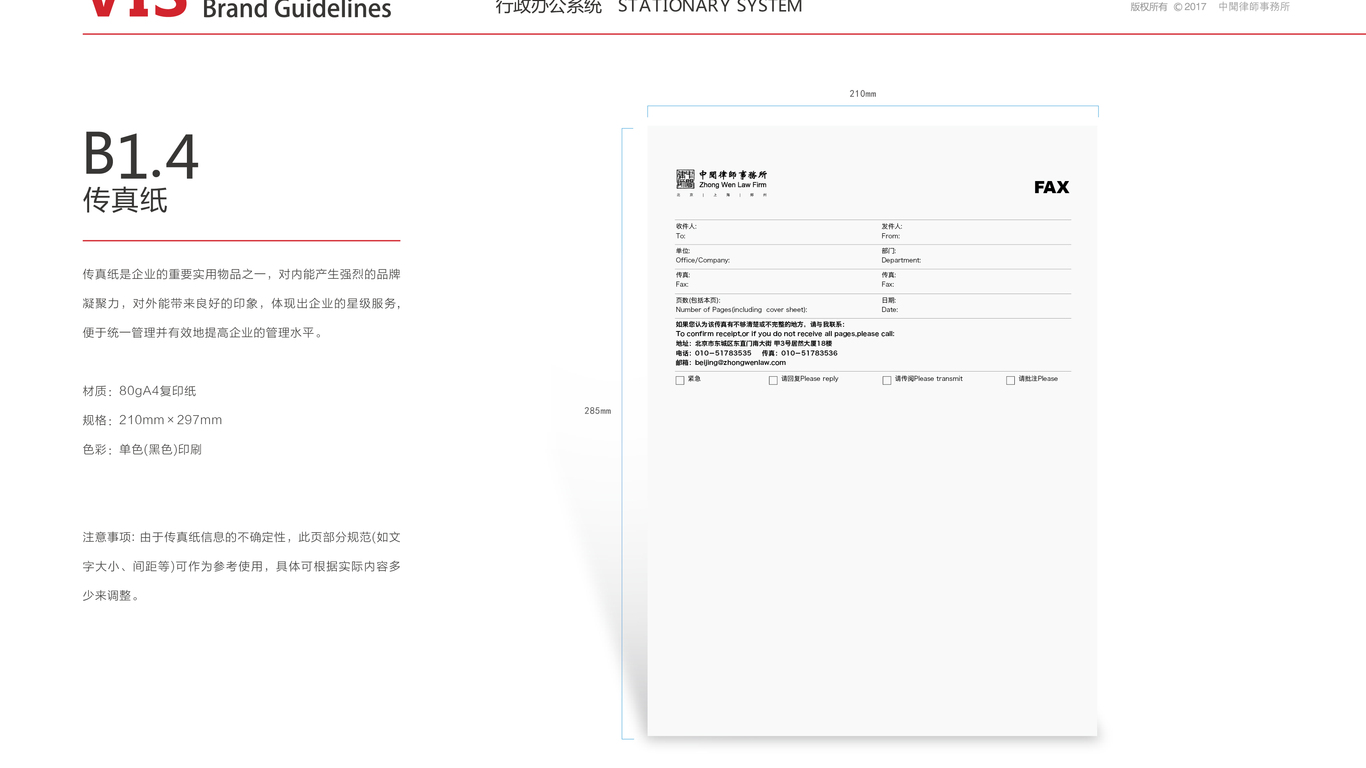Click the 注意事项 note paragraph

tap(242, 566)
